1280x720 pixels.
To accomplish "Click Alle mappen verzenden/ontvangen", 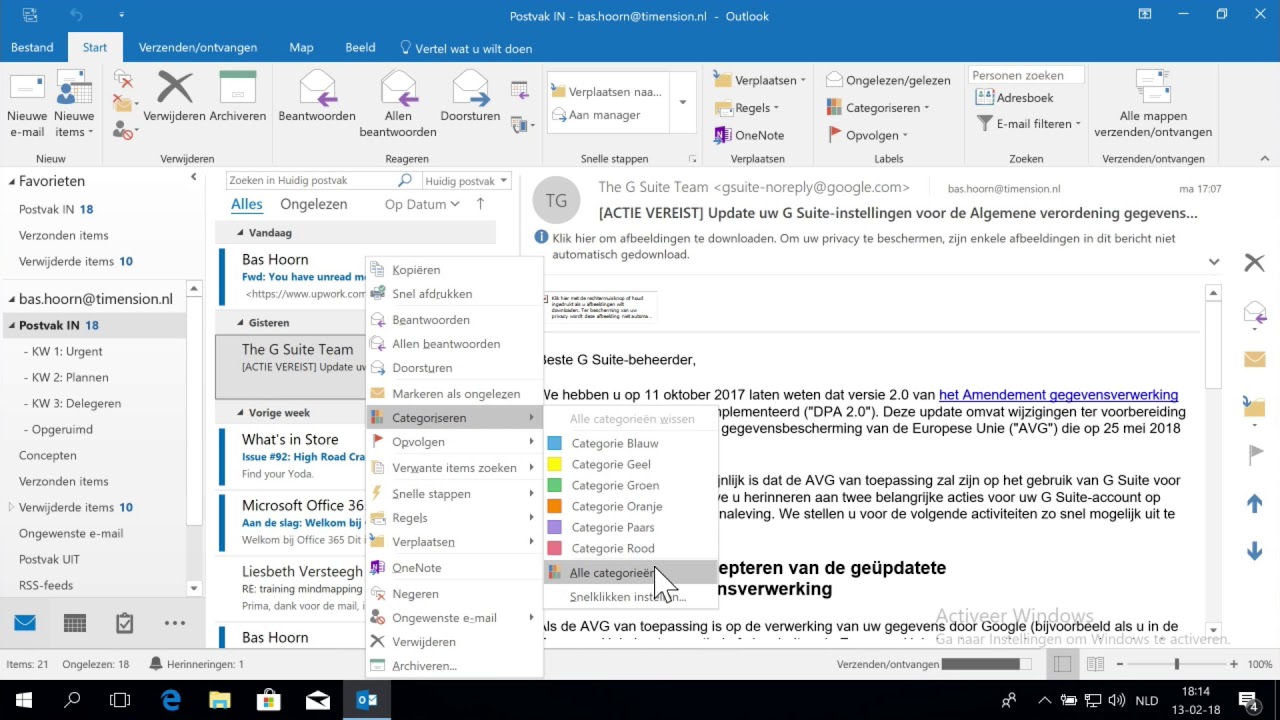I will click(1153, 105).
